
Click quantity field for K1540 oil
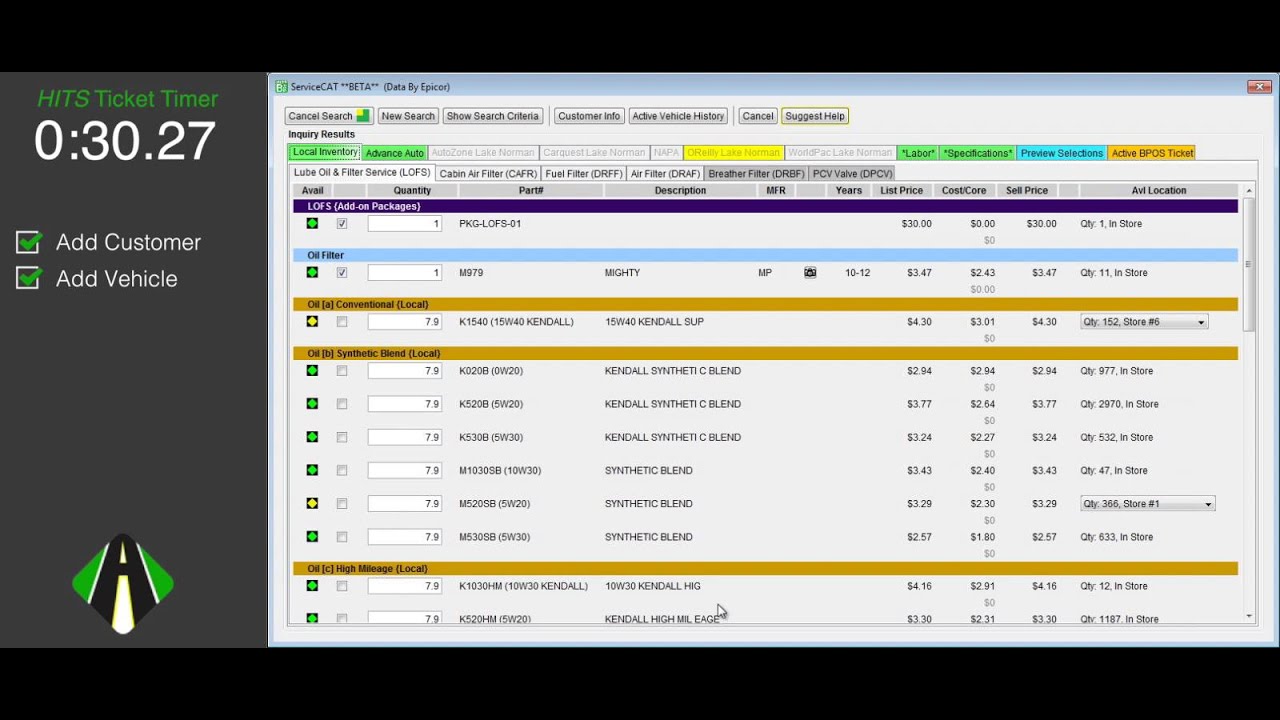click(x=405, y=322)
